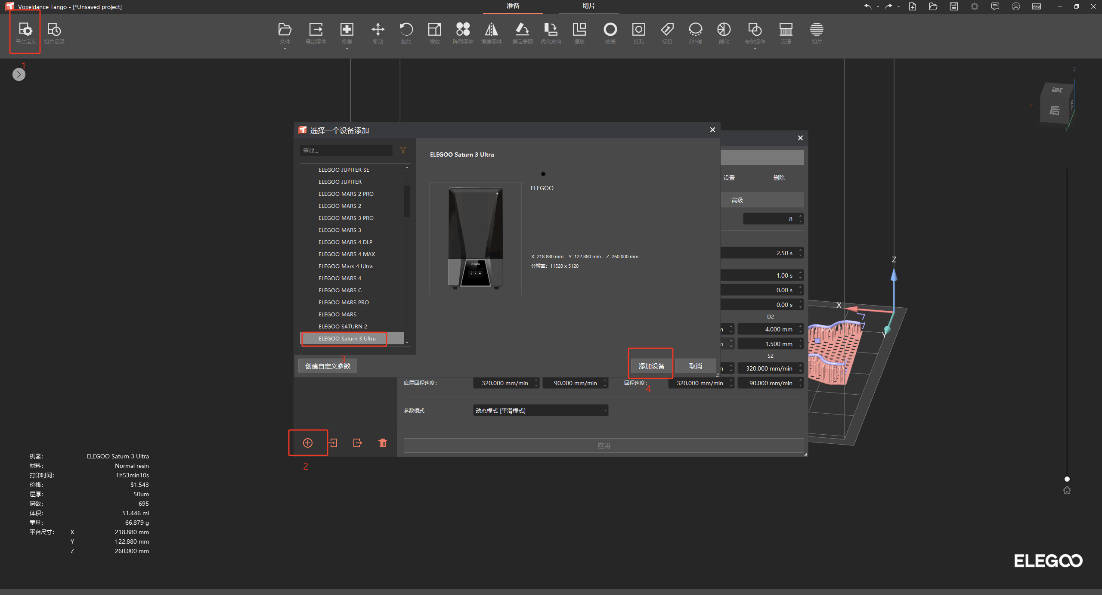The image size is (1102, 595).
Task: Open the print settings icon beside machine settings
Action: click(54, 30)
